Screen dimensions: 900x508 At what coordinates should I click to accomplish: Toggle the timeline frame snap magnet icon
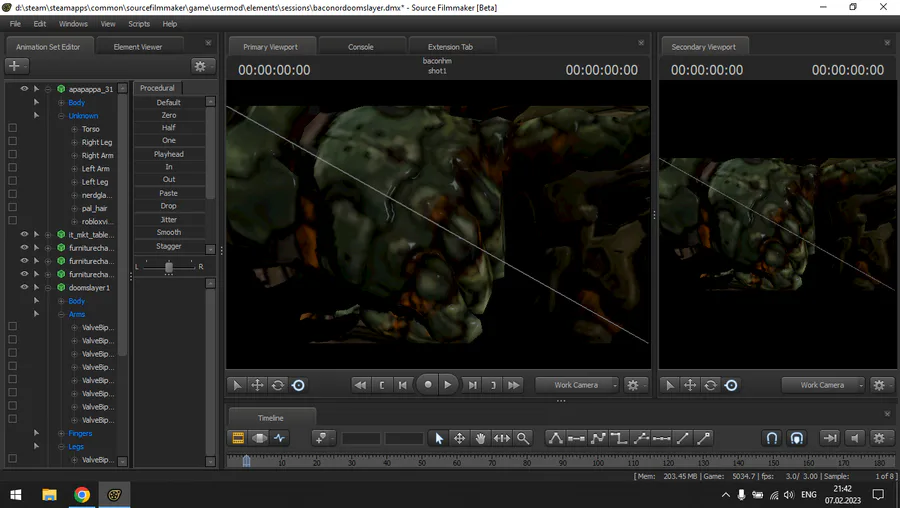797,438
